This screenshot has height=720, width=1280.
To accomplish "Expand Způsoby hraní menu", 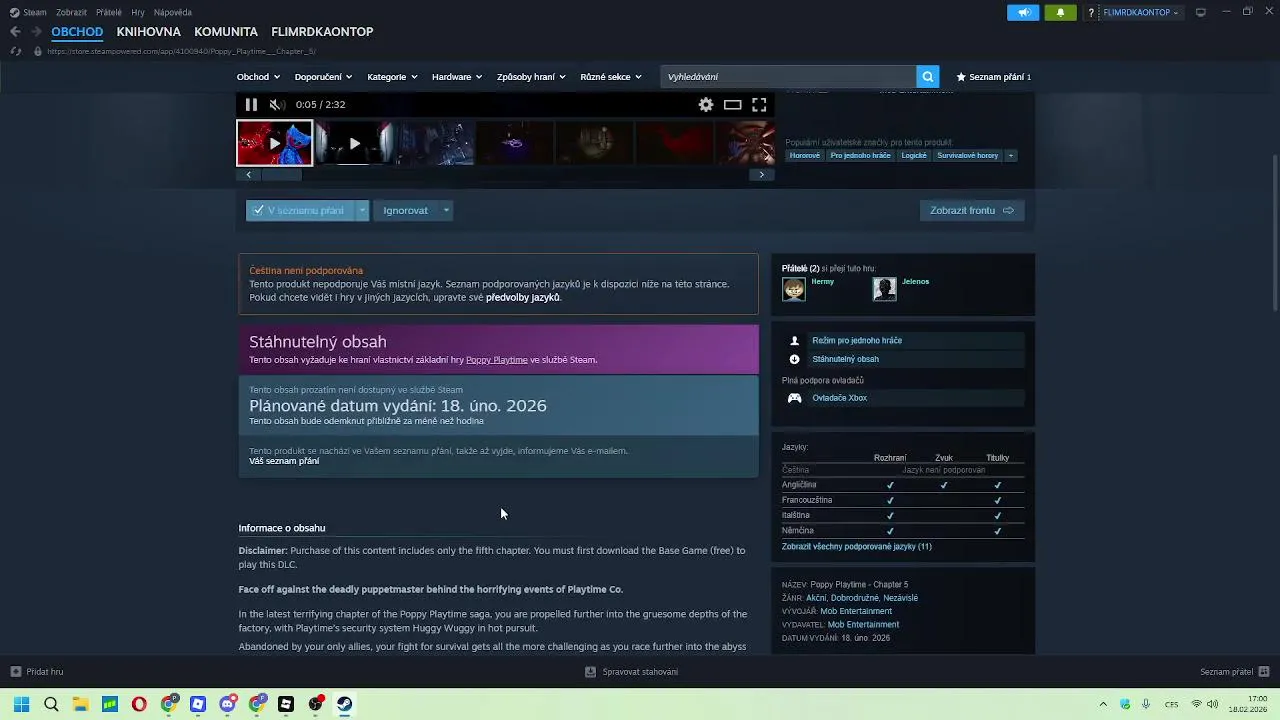I will (531, 77).
